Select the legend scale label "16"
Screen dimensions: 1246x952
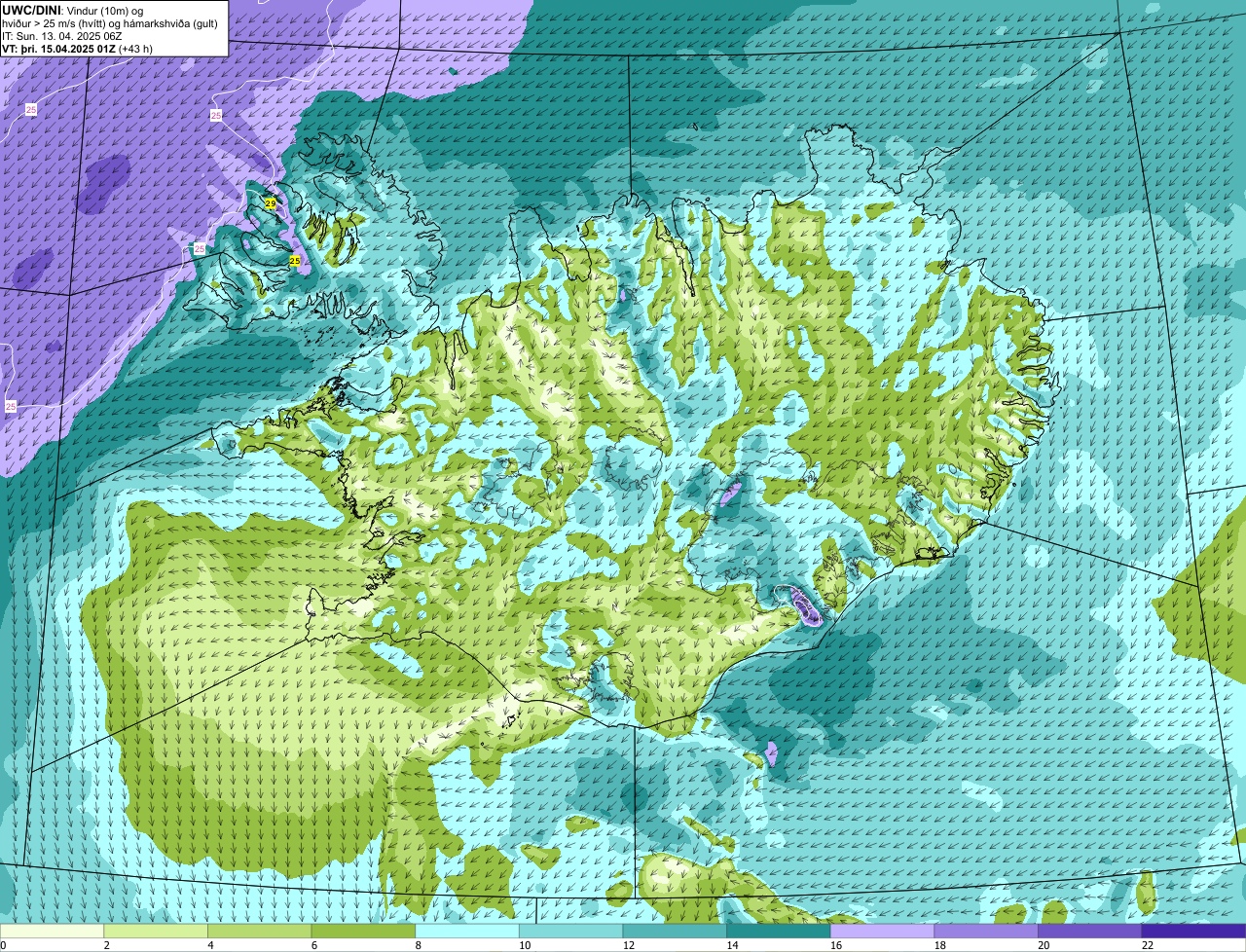[836, 945]
